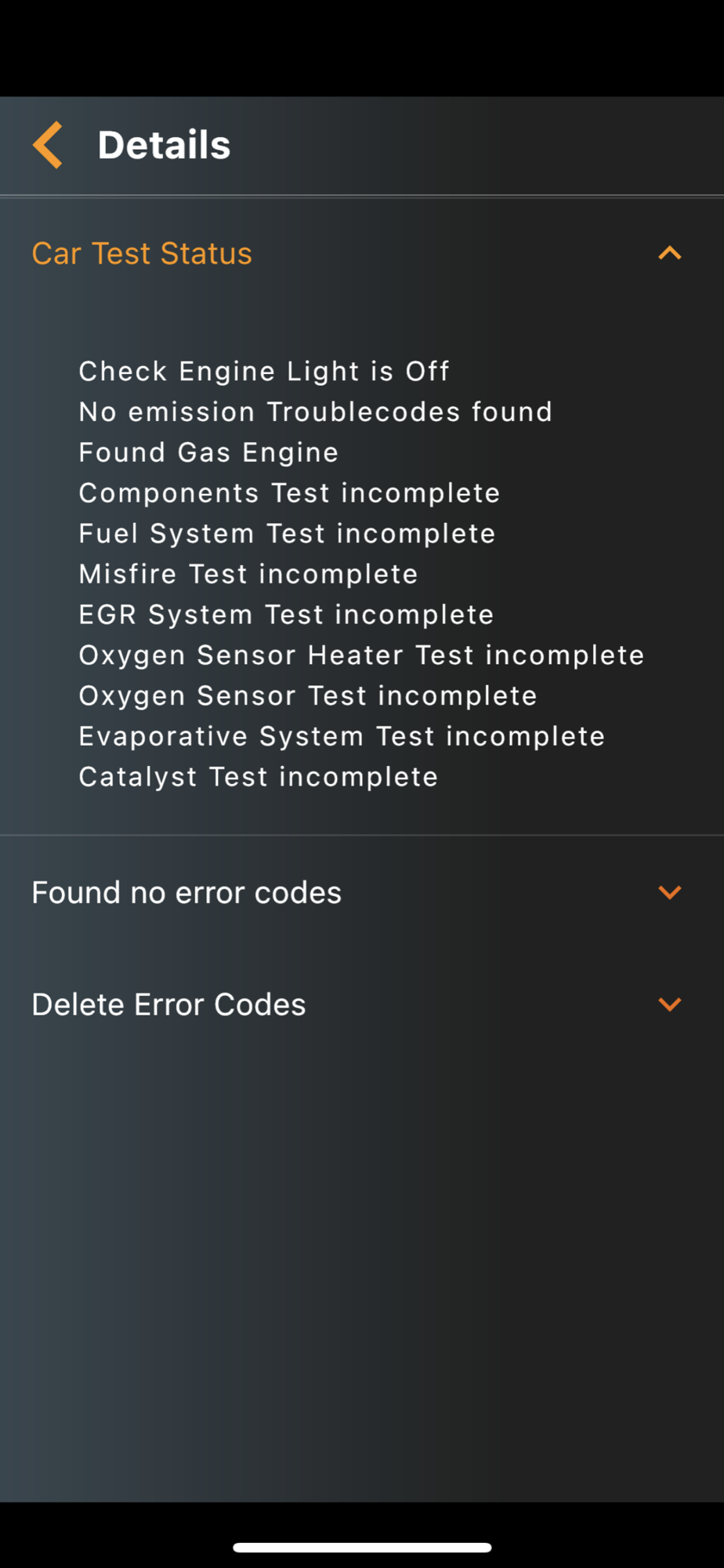Select Evaporative System Test incomplete line
The width and height of the screenshot is (724, 1568).
tap(342, 737)
